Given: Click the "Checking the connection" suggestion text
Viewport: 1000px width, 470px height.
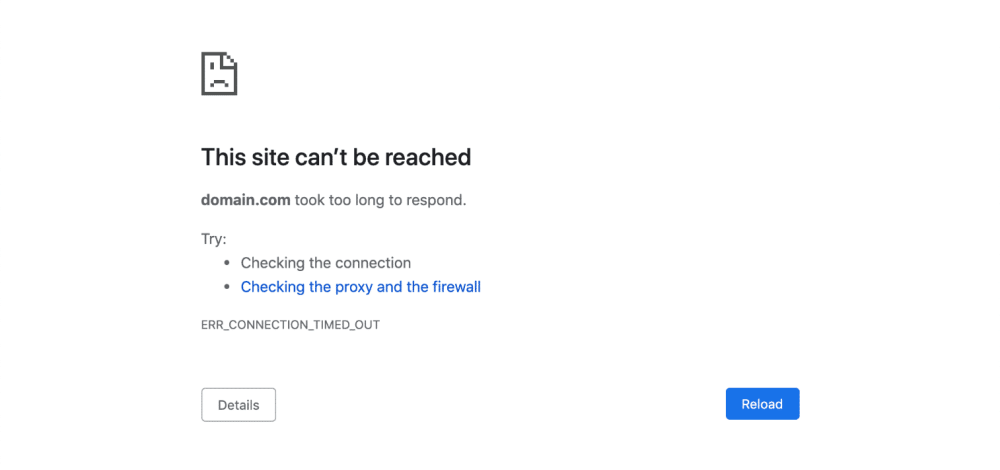Looking at the screenshot, I should tap(325, 263).
